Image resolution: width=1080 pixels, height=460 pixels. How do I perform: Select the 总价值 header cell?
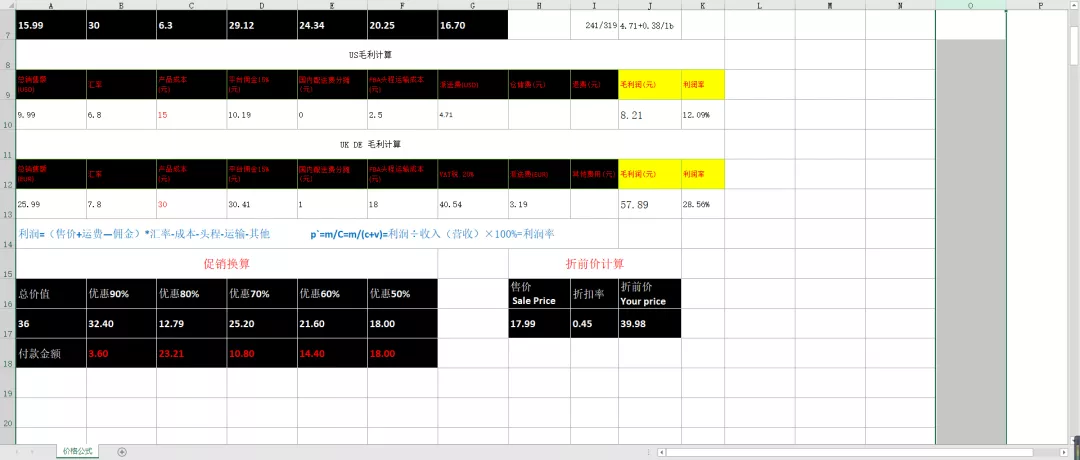51,293
